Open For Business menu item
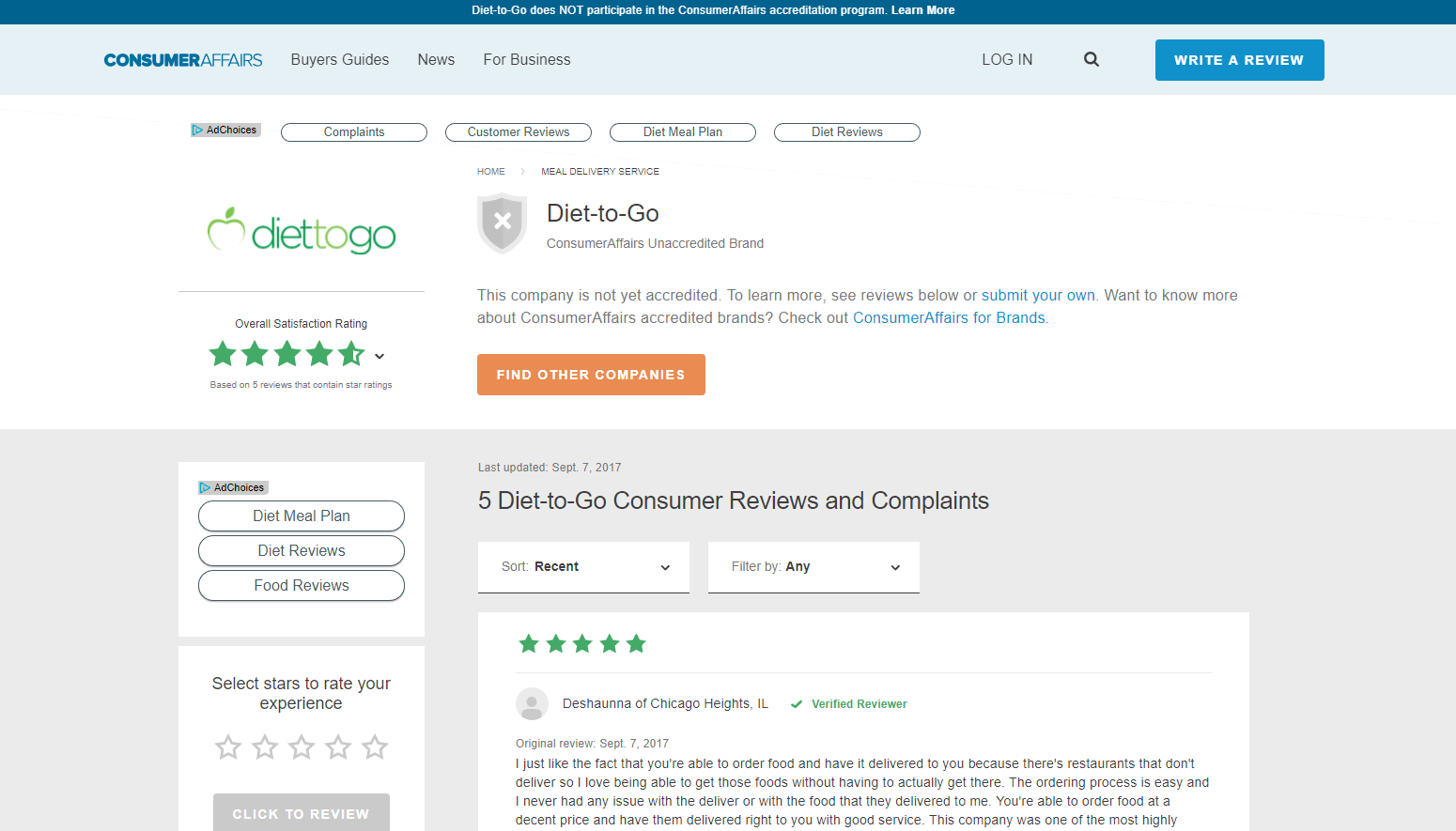Image resolution: width=1456 pixels, height=831 pixels. [x=527, y=59]
